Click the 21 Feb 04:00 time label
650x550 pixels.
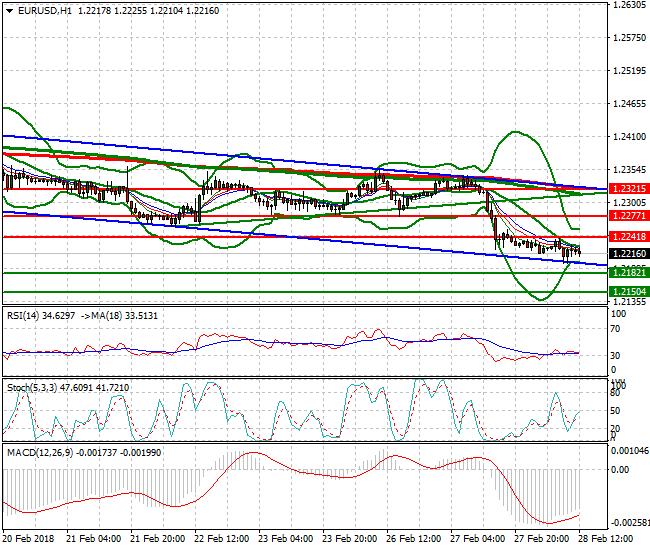94,539
